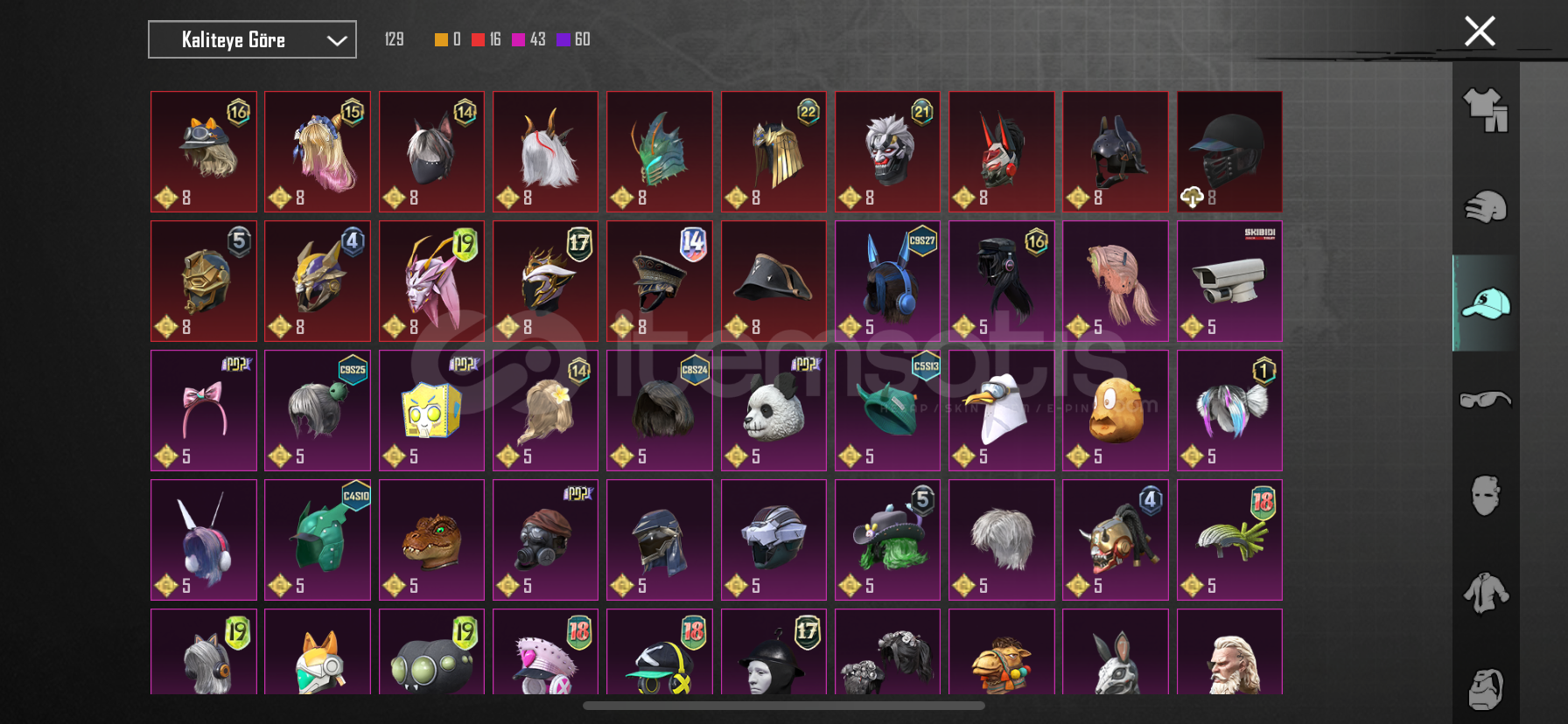Viewport: 1568px width, 724px height.
Task: Filter by the red quality swatch
Action: pyautogui.click(x=478, y=39)
